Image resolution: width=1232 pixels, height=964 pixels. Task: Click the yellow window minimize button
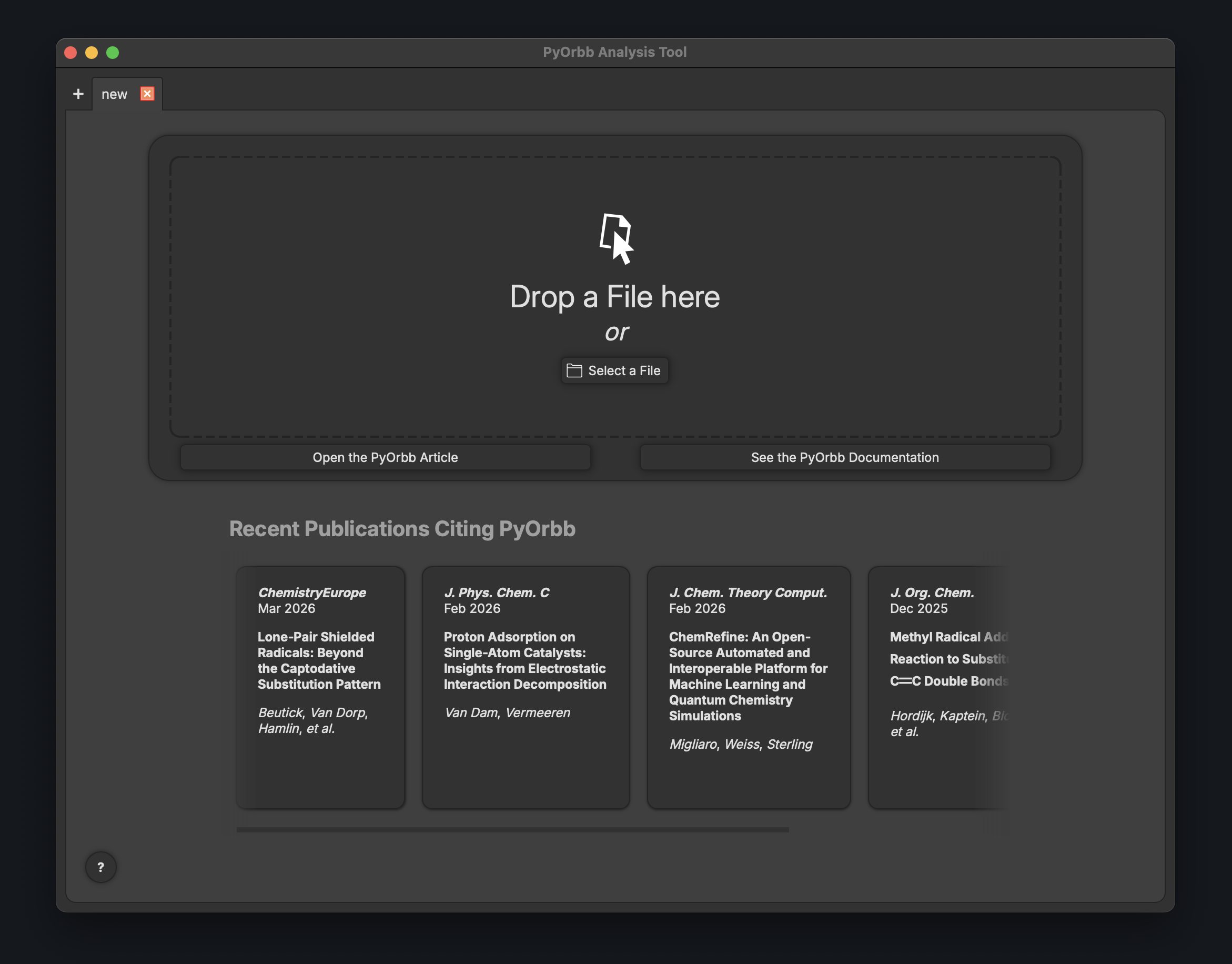[92, 53]
